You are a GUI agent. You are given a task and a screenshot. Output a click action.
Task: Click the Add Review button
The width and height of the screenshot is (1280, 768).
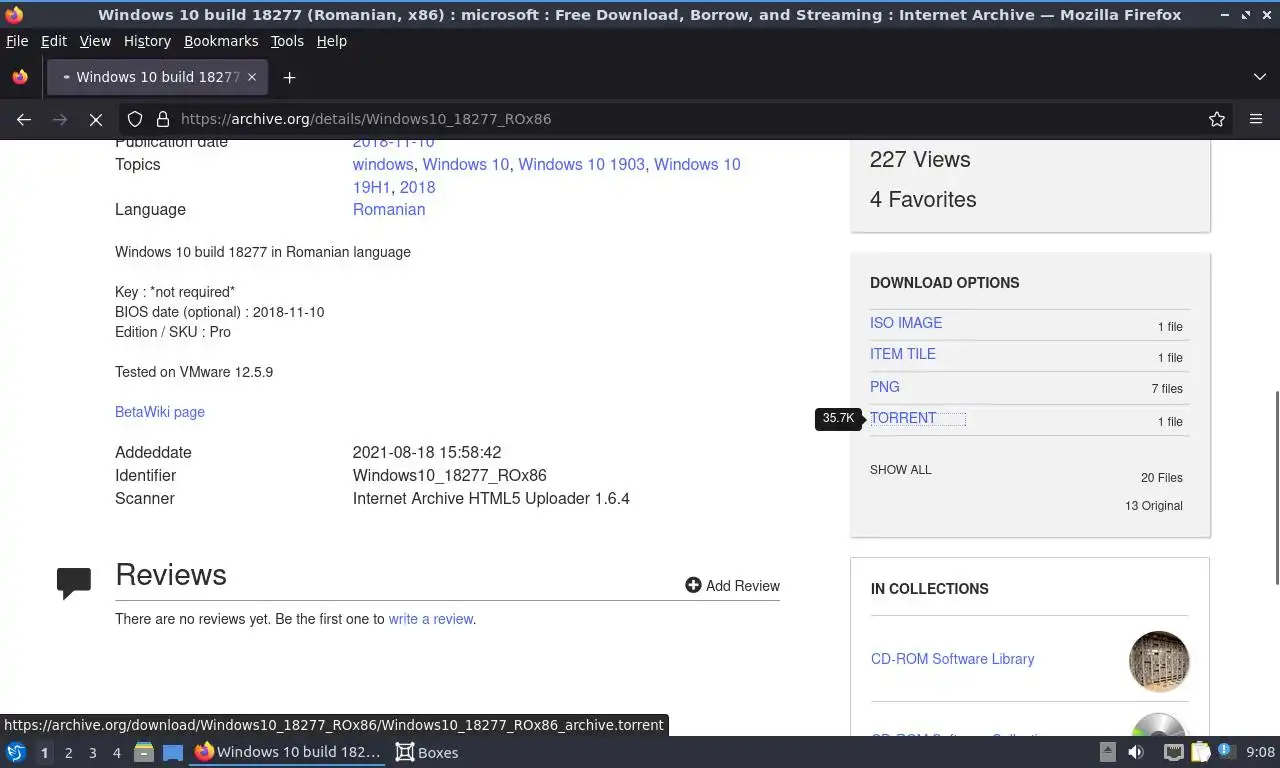732,586
